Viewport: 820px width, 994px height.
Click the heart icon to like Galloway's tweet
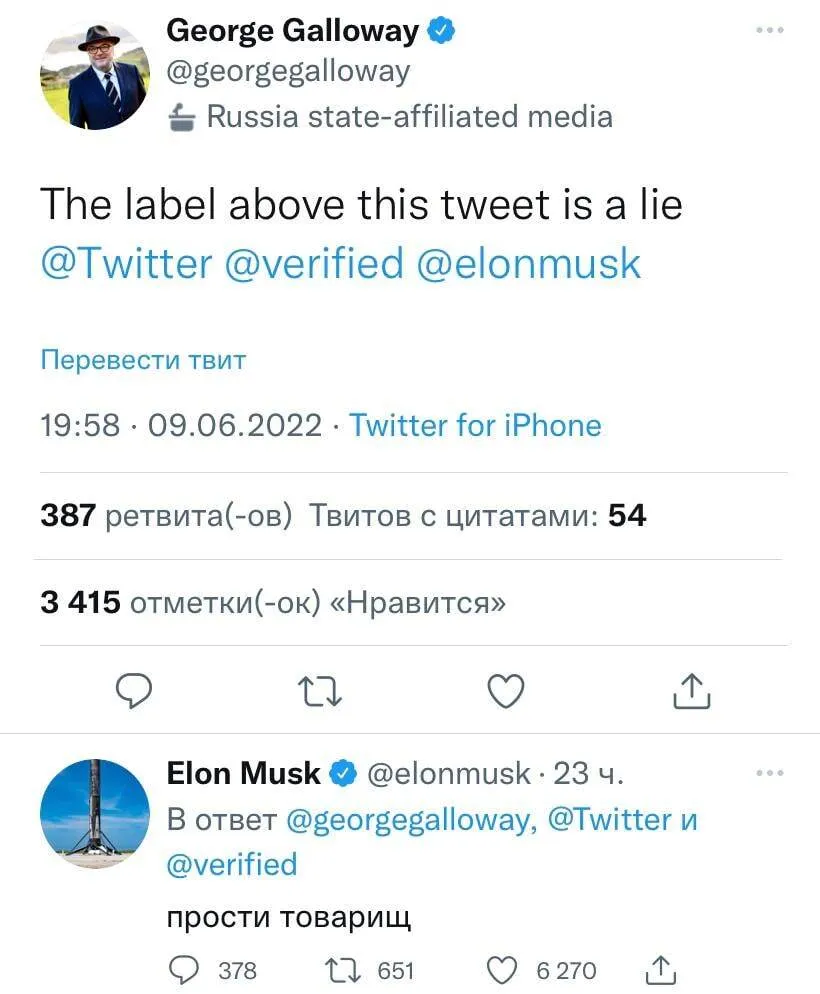(x=505, y=690)
